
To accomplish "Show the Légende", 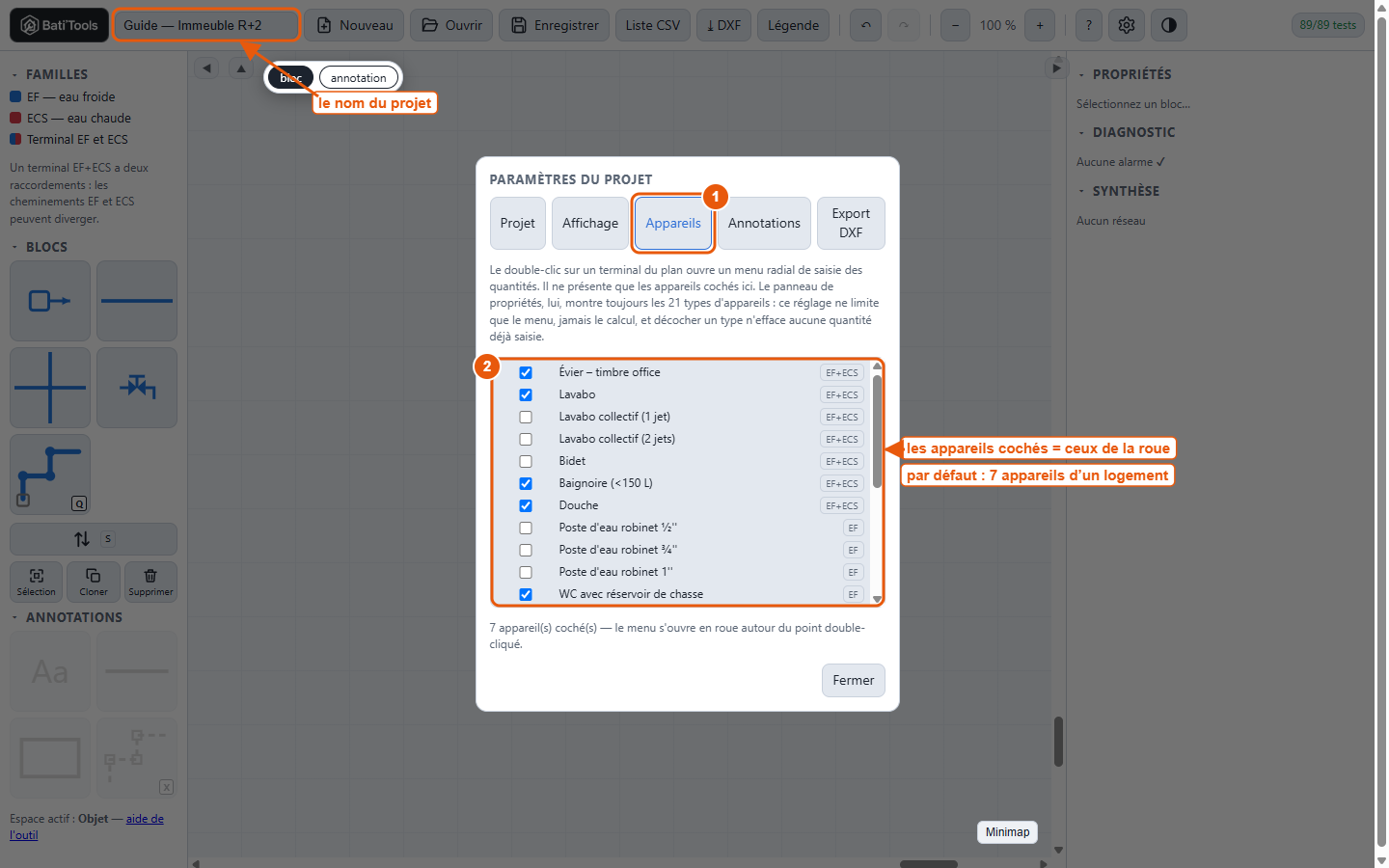I will click(x=793, y=25).
